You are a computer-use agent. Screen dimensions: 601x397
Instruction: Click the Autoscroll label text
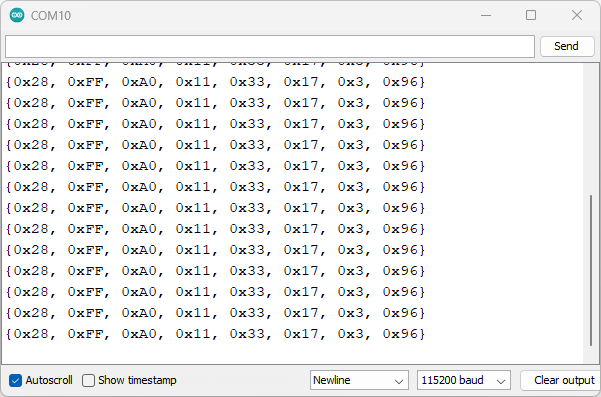tap(49, 380)
